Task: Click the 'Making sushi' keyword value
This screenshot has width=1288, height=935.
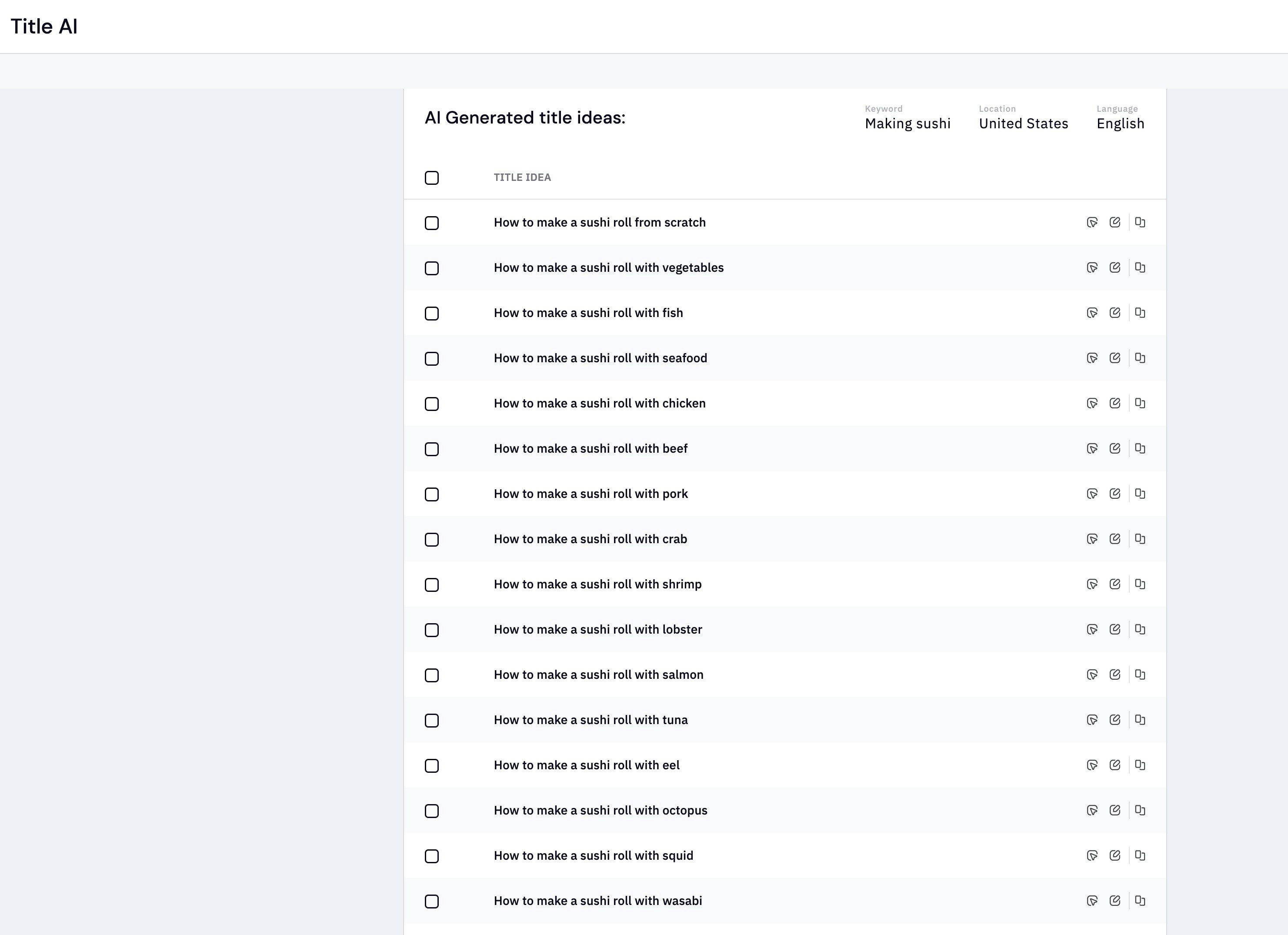Action: 907,124
